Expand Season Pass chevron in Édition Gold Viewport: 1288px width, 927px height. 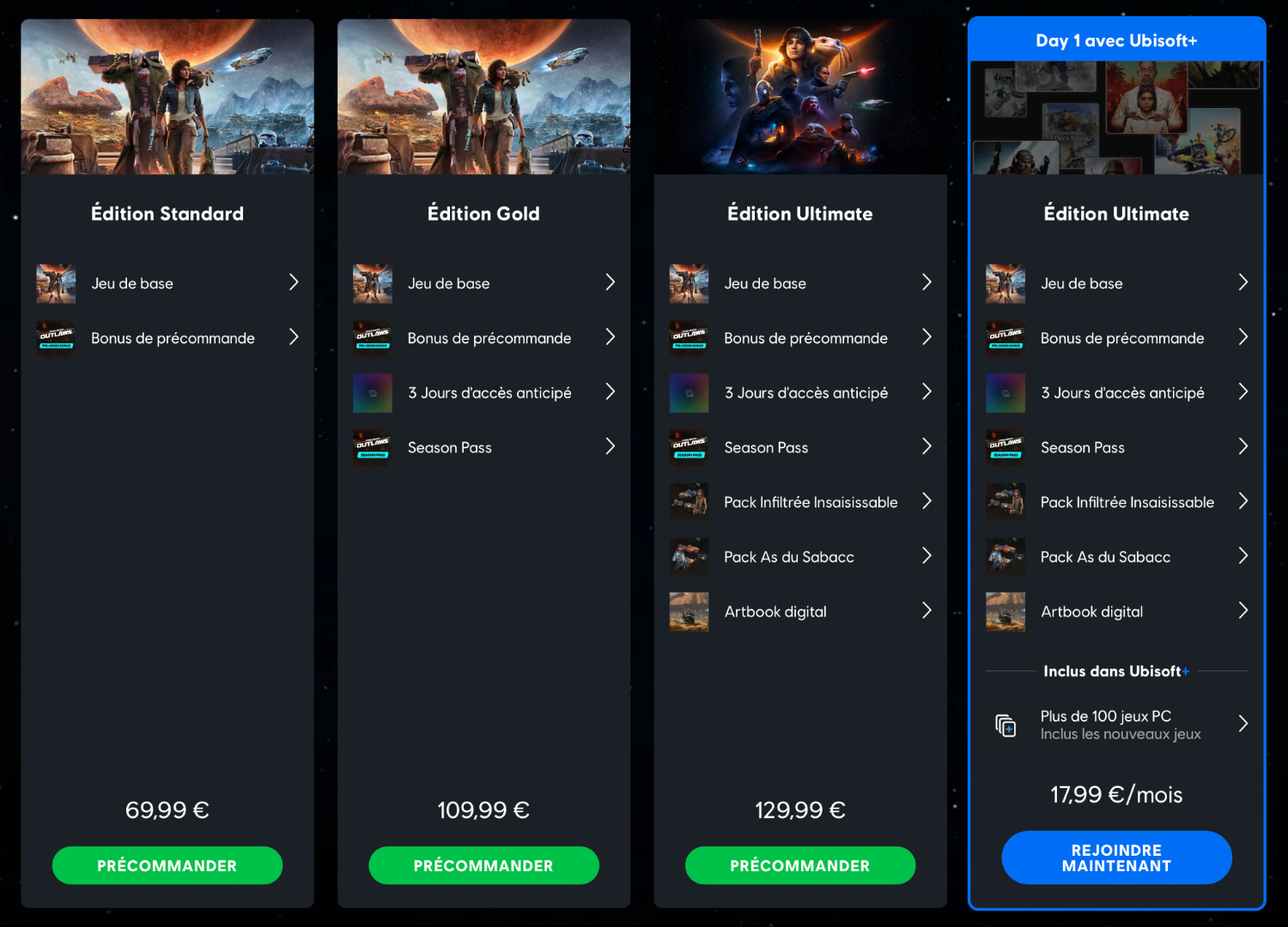pos(611,446)
